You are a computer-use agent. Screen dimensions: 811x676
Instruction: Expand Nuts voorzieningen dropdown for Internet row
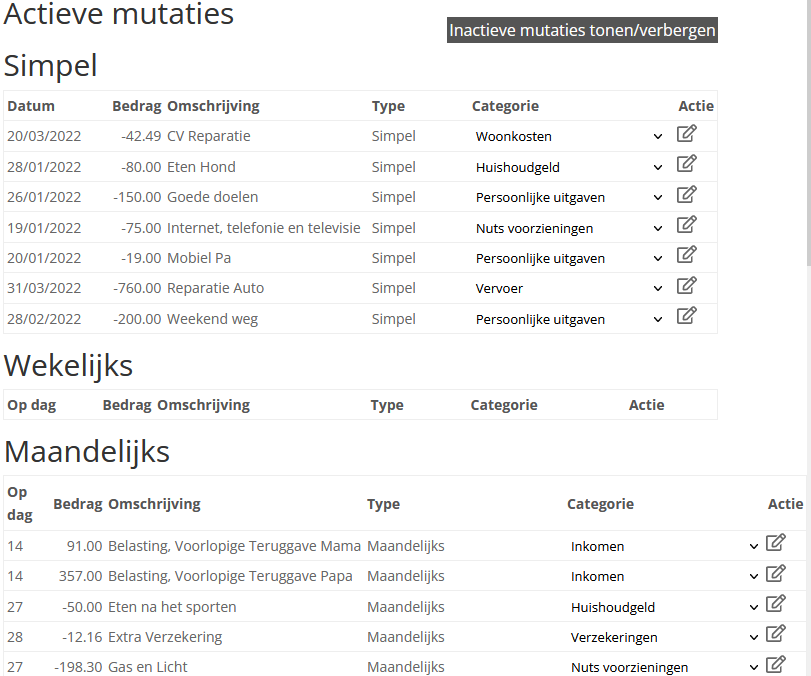568,229
